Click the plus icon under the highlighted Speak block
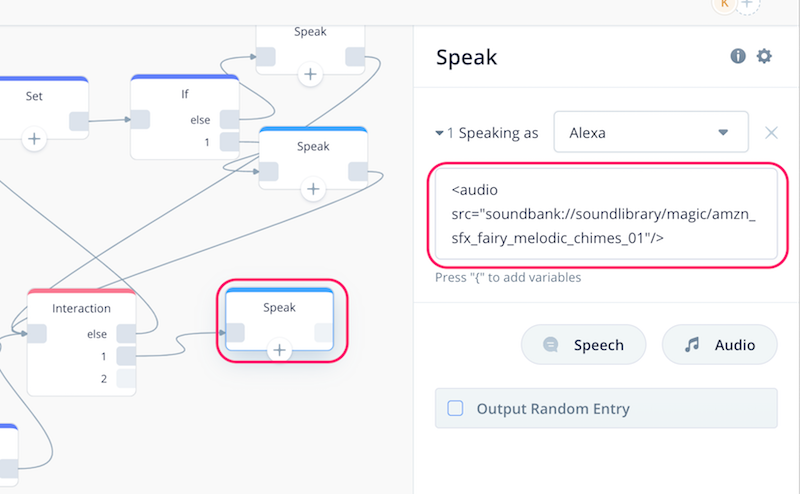Image resolution: width=800 pixels, height=494 pixels. click(279, 350)
